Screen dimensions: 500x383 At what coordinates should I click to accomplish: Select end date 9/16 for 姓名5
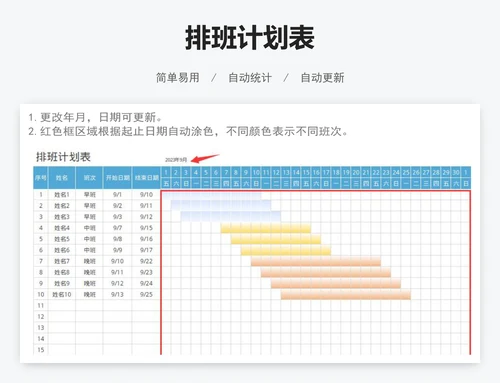[x=146, y=239]
